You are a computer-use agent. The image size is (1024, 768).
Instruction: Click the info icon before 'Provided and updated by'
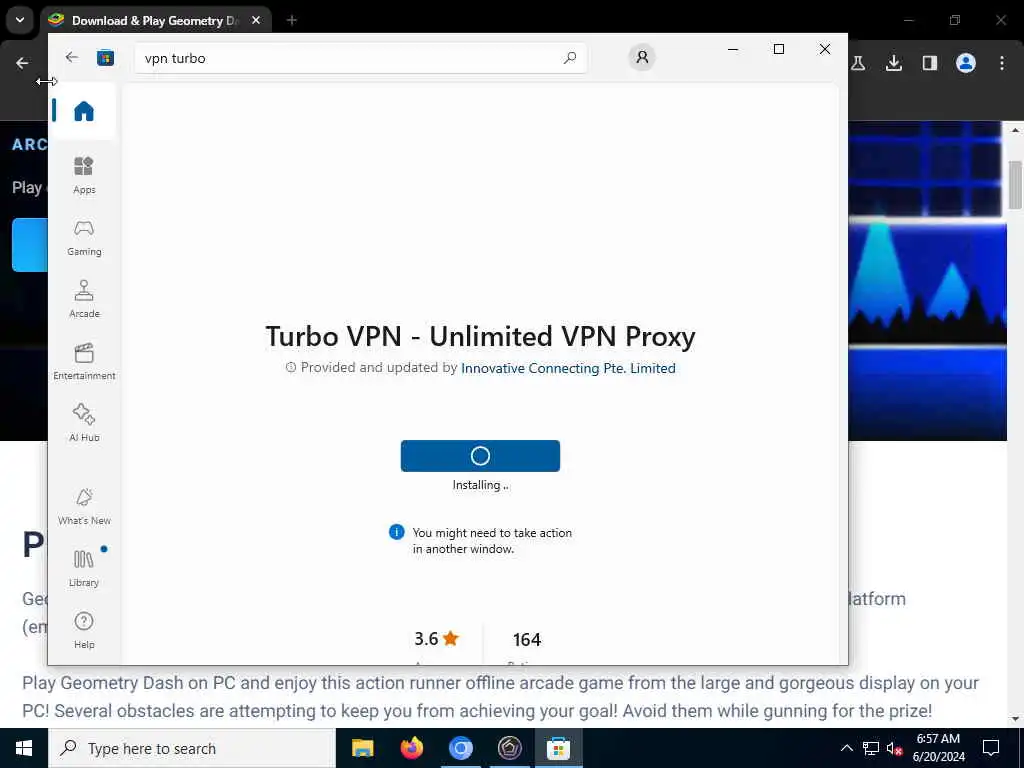(x=291, y=368)
